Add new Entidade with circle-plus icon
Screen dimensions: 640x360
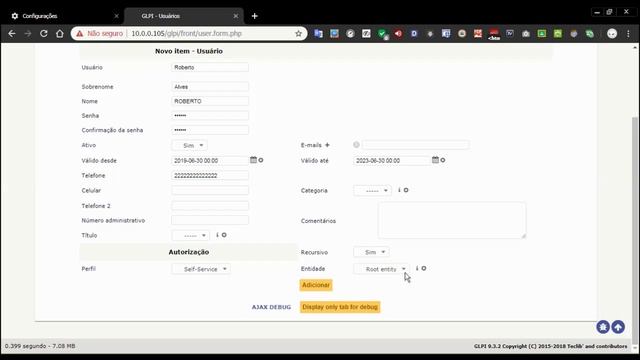click(424, 269)
